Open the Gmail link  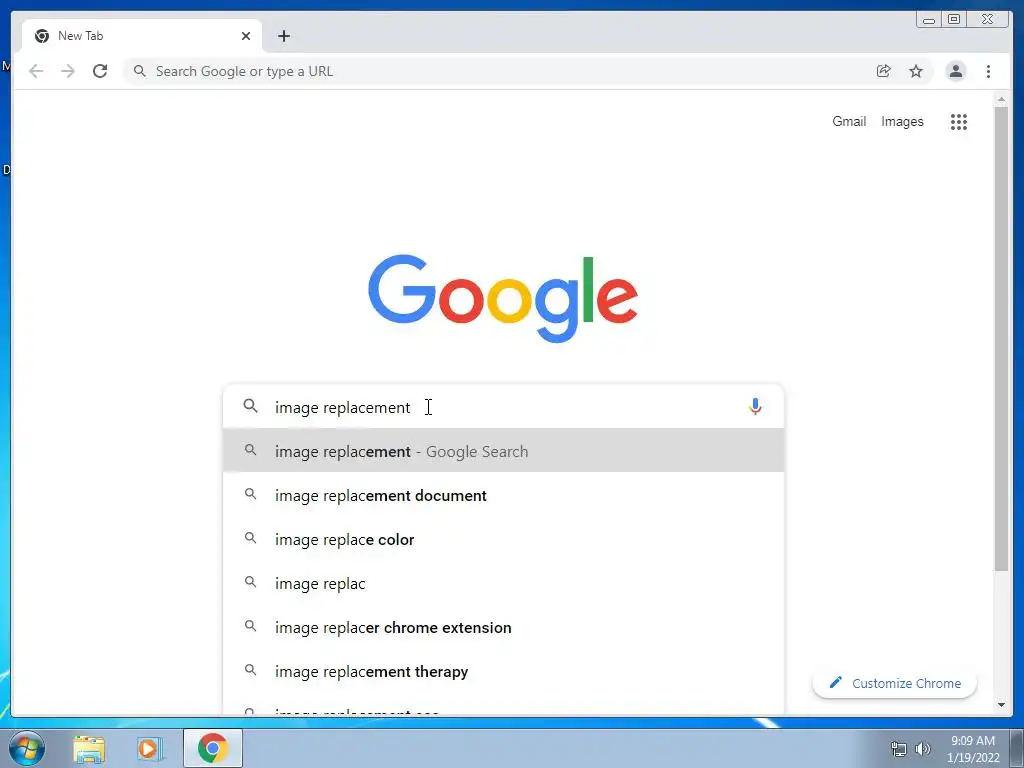849,121
